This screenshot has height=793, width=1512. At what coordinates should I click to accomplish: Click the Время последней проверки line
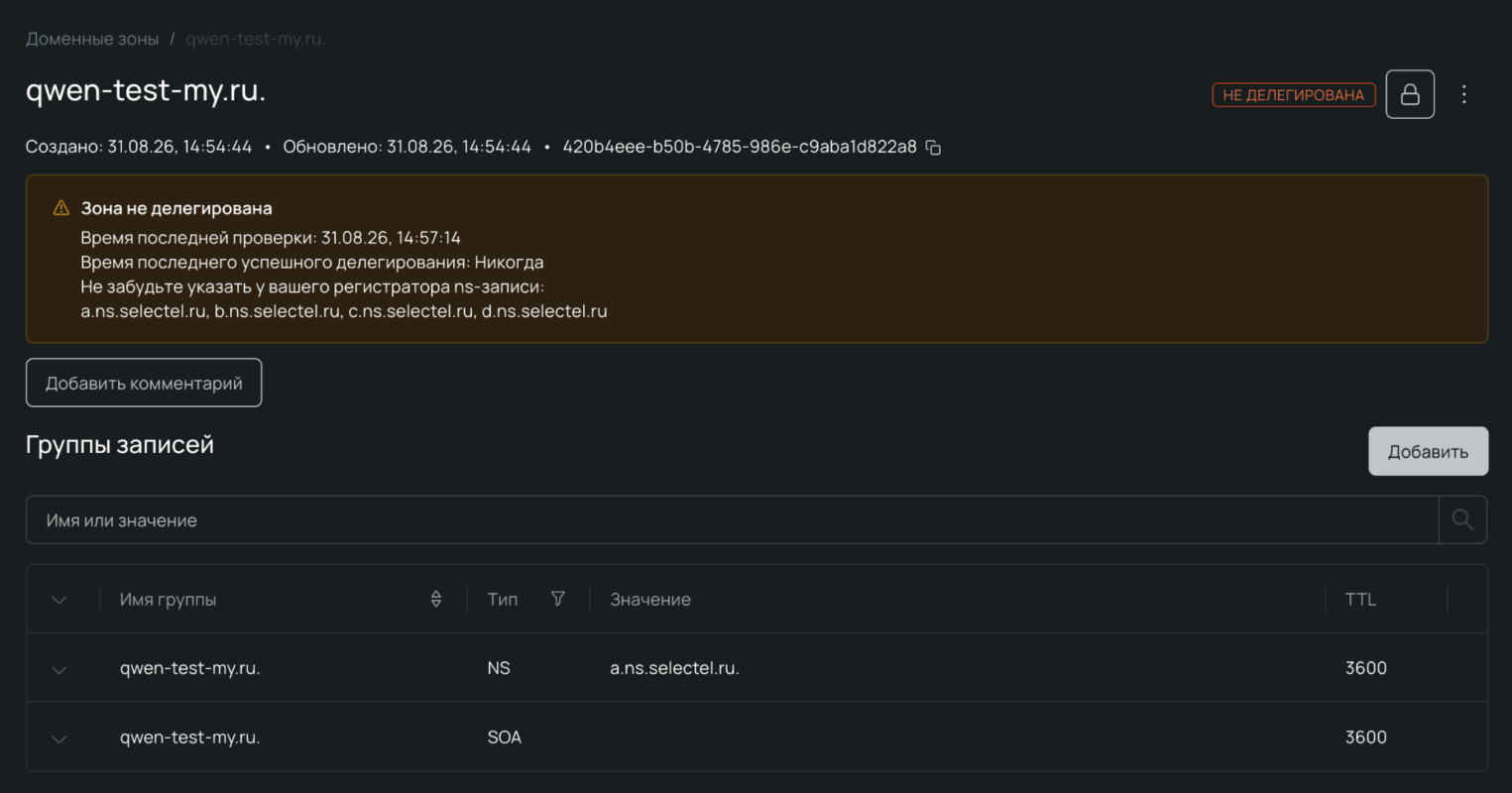[271, 238]
